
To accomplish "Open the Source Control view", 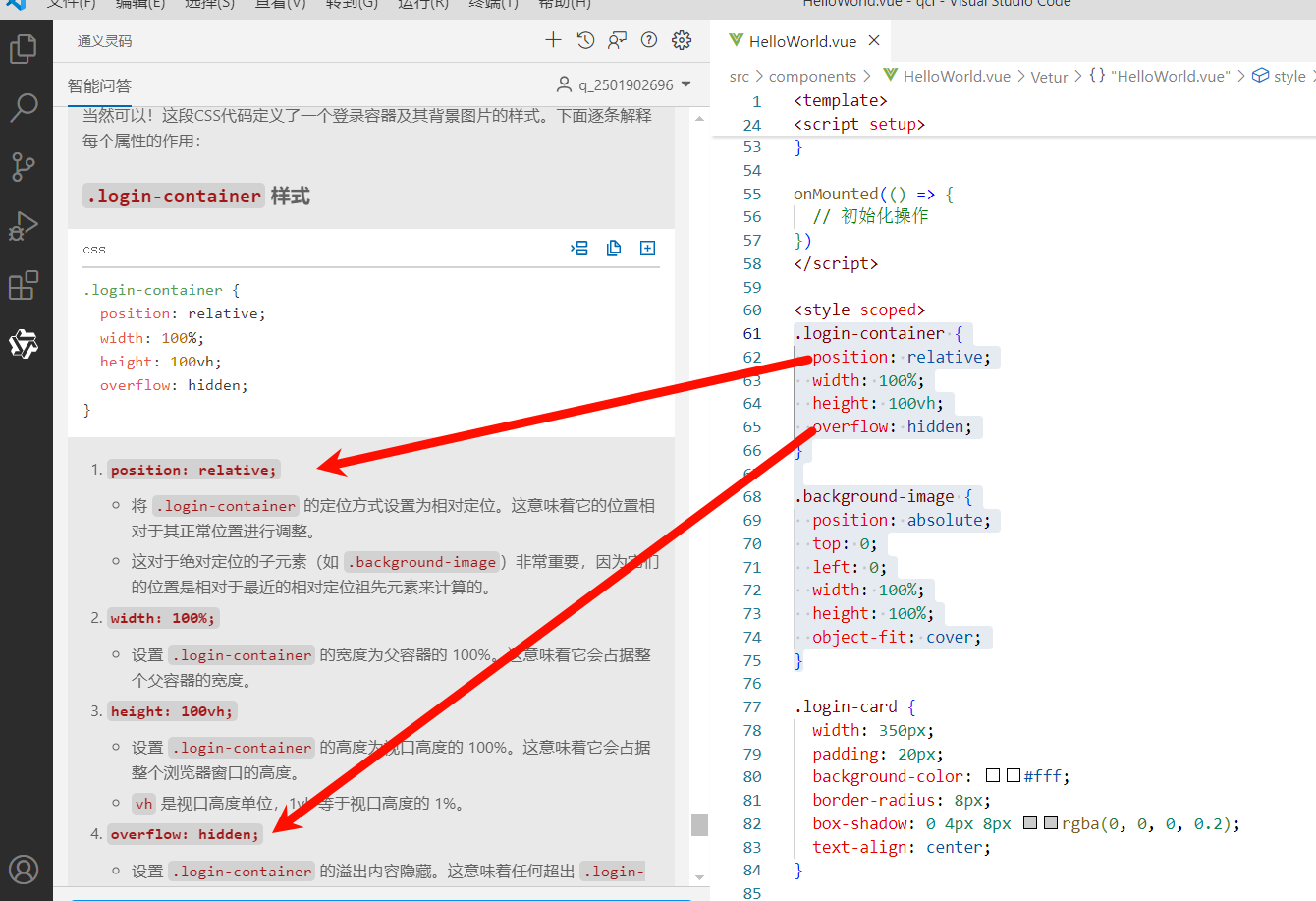I will pyautogui.click(x=24, y=166).
